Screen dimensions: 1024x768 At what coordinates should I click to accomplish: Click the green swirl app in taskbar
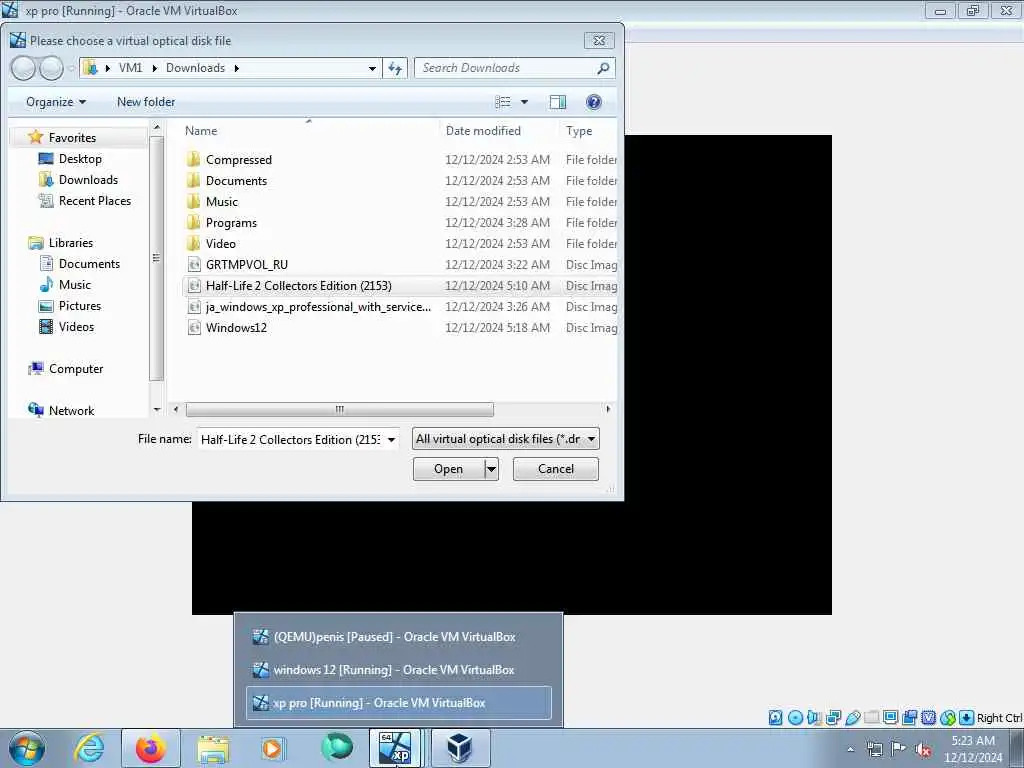(337, 747)
